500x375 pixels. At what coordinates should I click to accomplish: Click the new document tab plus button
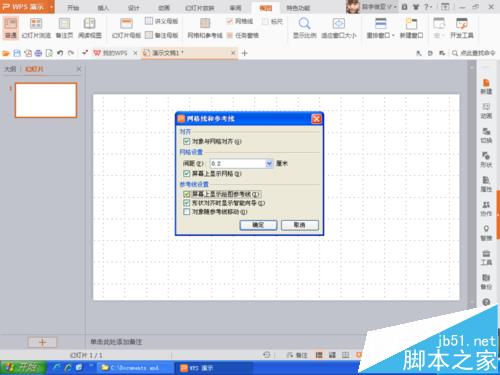coord(244,53)
